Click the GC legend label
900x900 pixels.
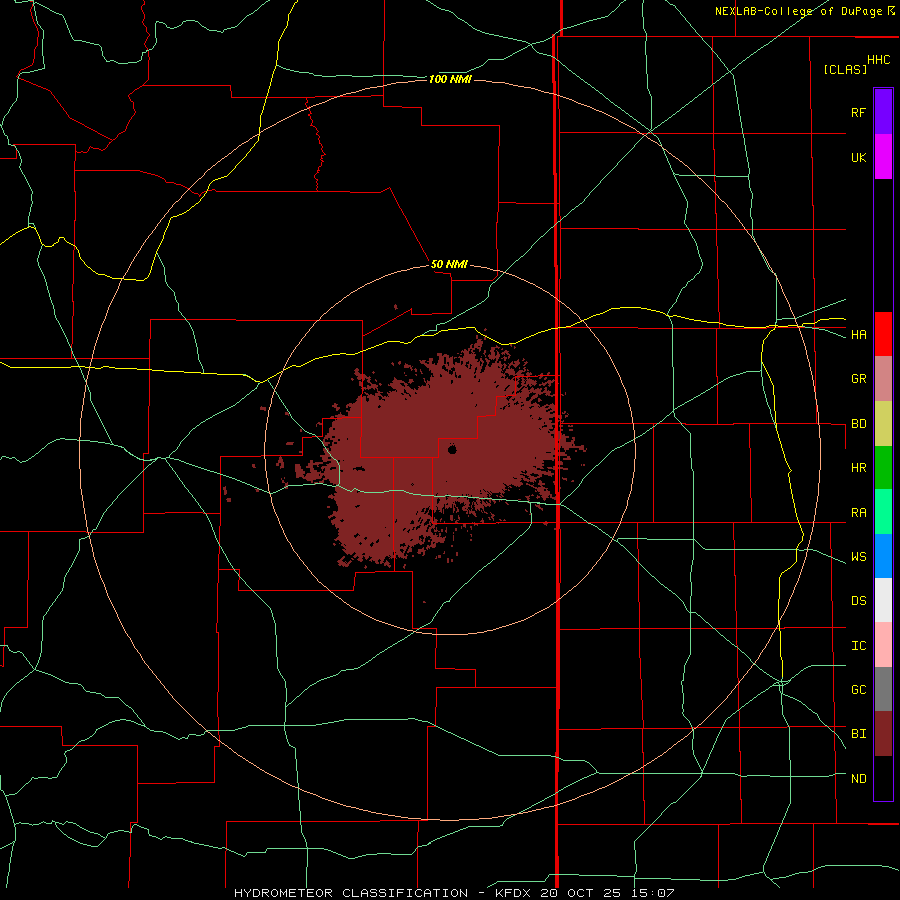(858, 690)
